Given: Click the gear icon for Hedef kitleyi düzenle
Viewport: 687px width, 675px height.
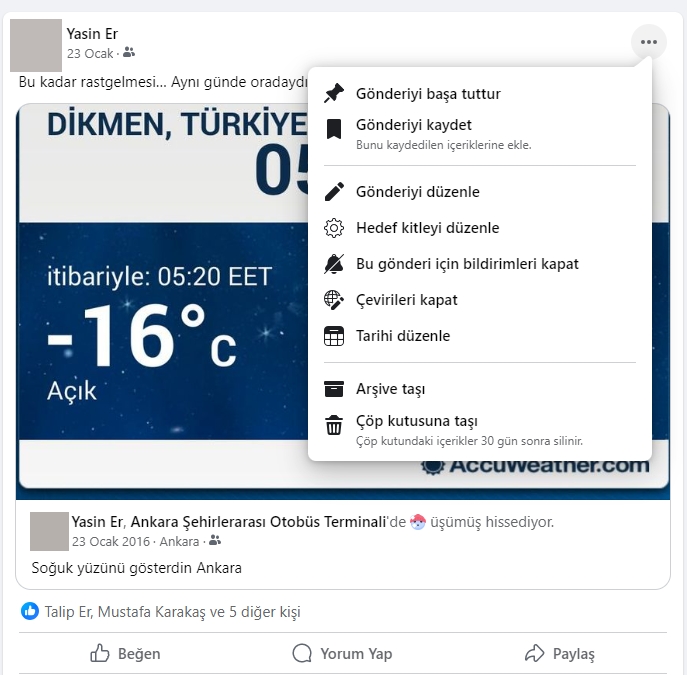Looking at the screenshot, I should [x=334, y=228].
